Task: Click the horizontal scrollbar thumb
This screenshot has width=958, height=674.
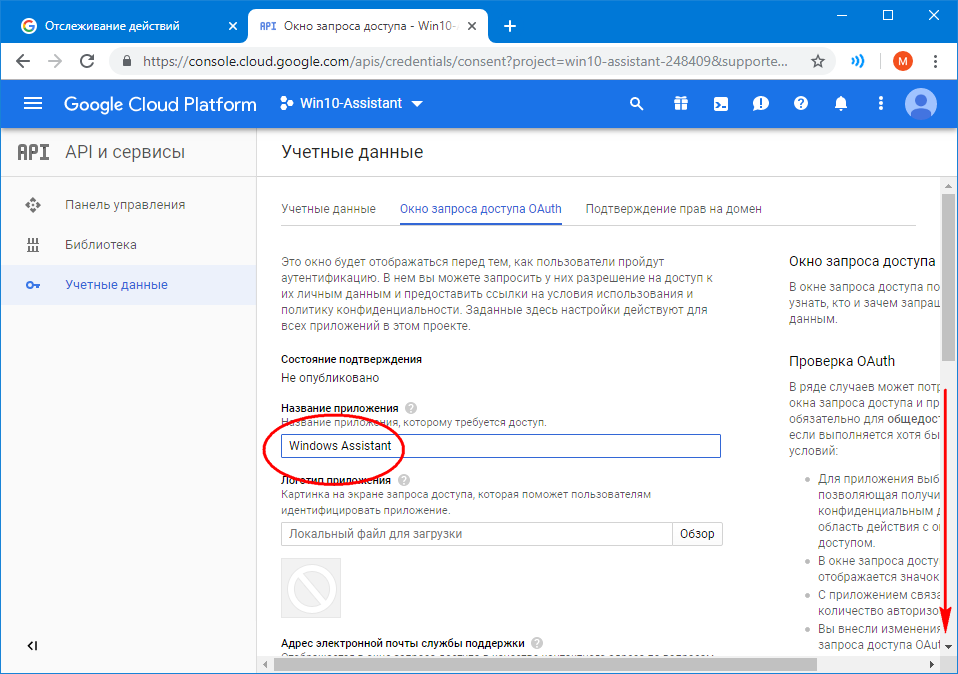Action: coord(544,664)
